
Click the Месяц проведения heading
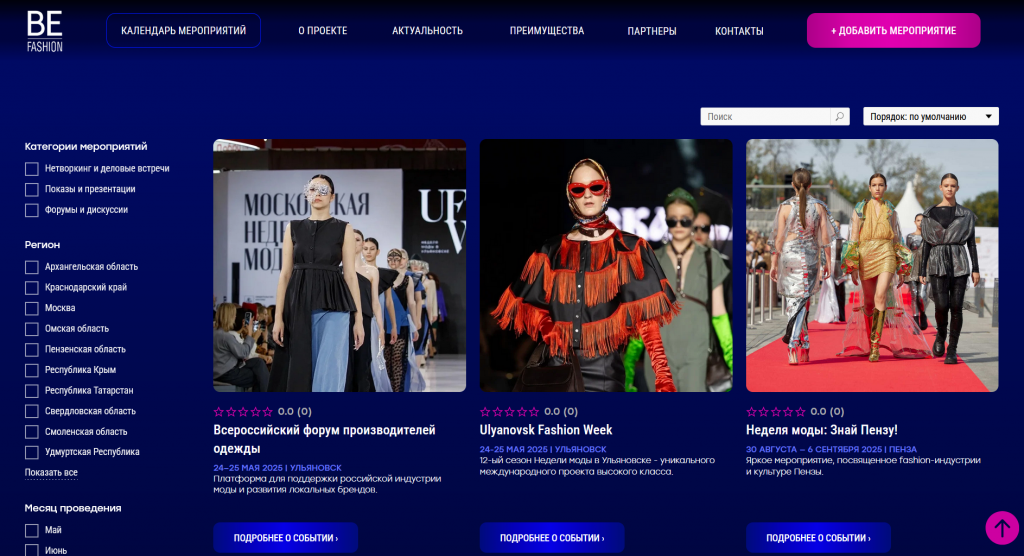pos(73,508)
